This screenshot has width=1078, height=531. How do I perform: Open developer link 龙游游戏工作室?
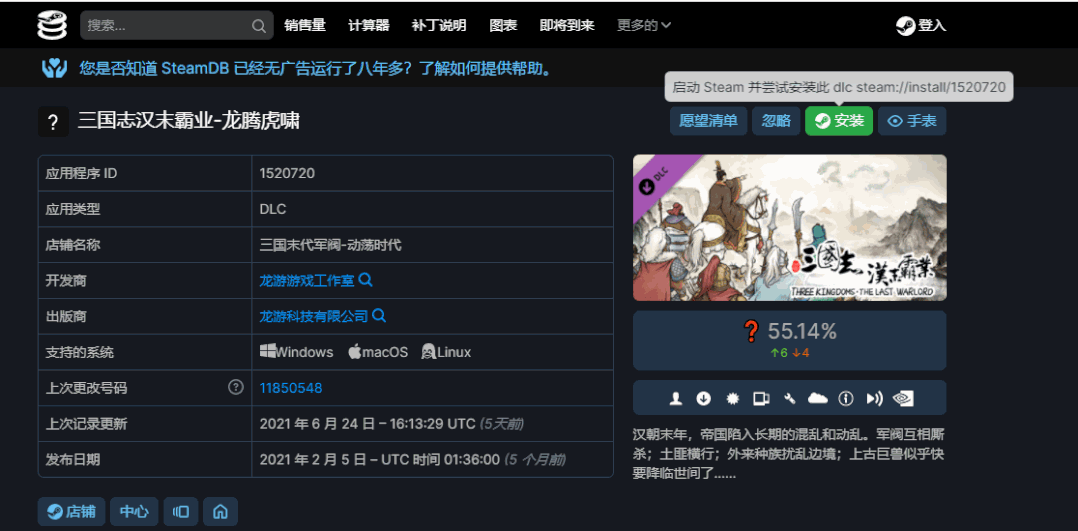307,281
